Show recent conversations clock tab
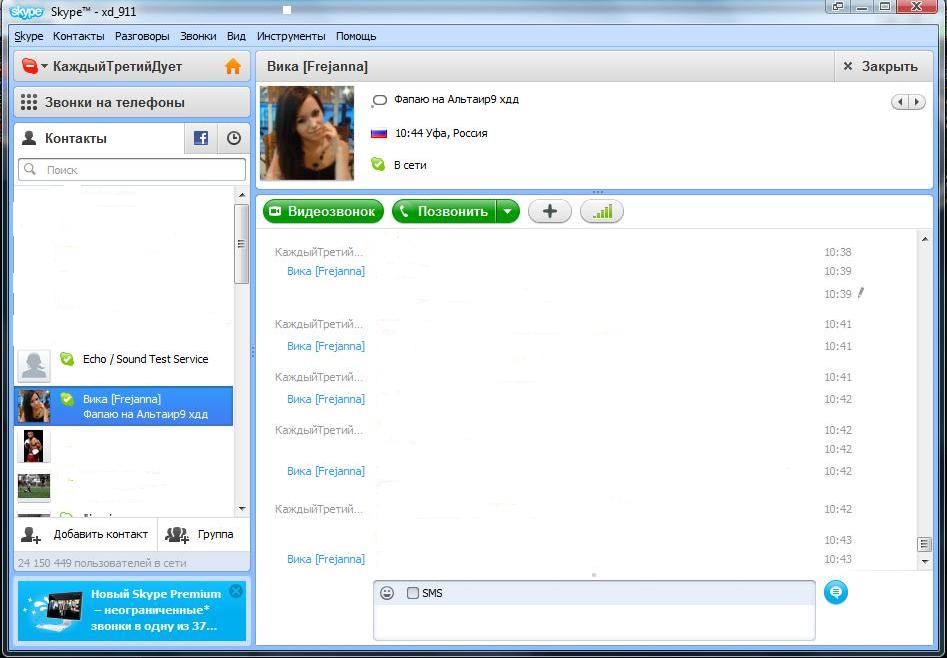This screenshot has height=658, width=947. pos(234,138)
